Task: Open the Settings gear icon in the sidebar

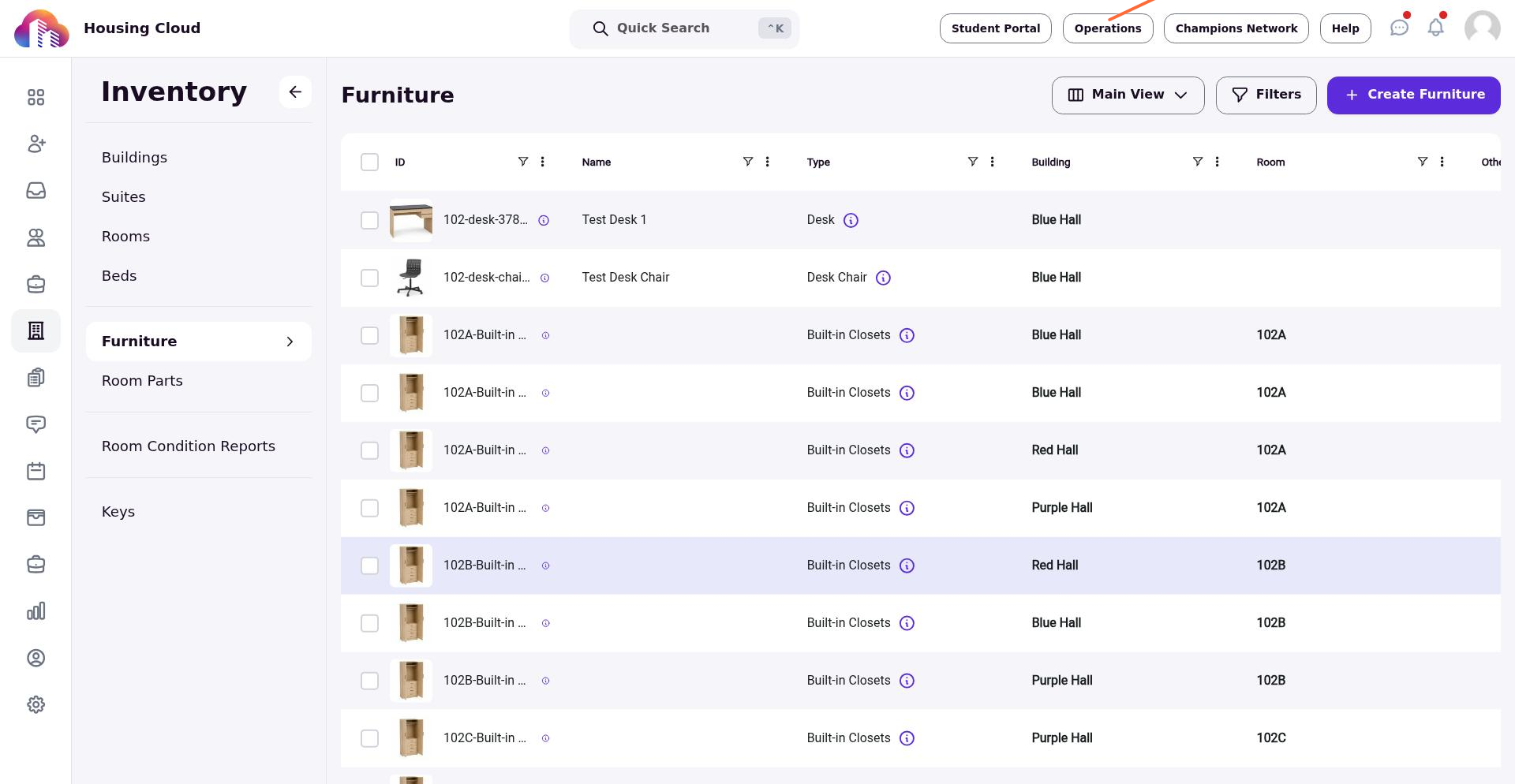Action: (x=36, y=704)
